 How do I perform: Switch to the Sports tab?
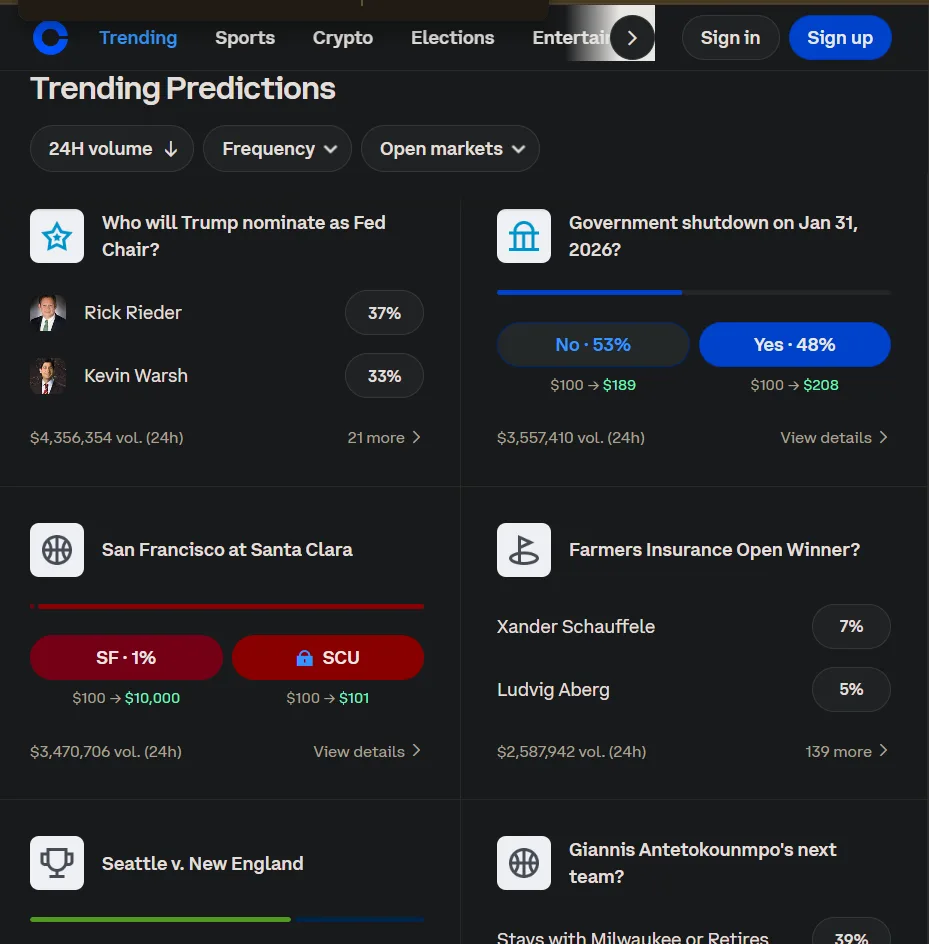244,37
